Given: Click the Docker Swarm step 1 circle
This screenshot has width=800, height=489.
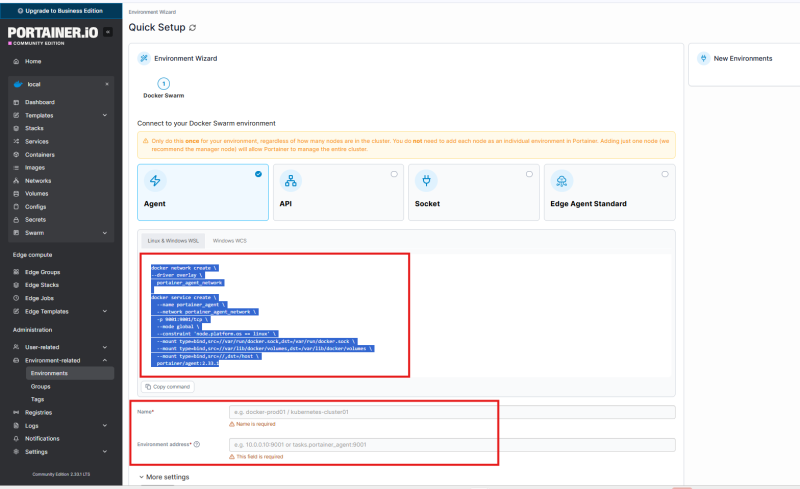Looking at the screenshot, I should pyautogui.click(x=164, y=84).
